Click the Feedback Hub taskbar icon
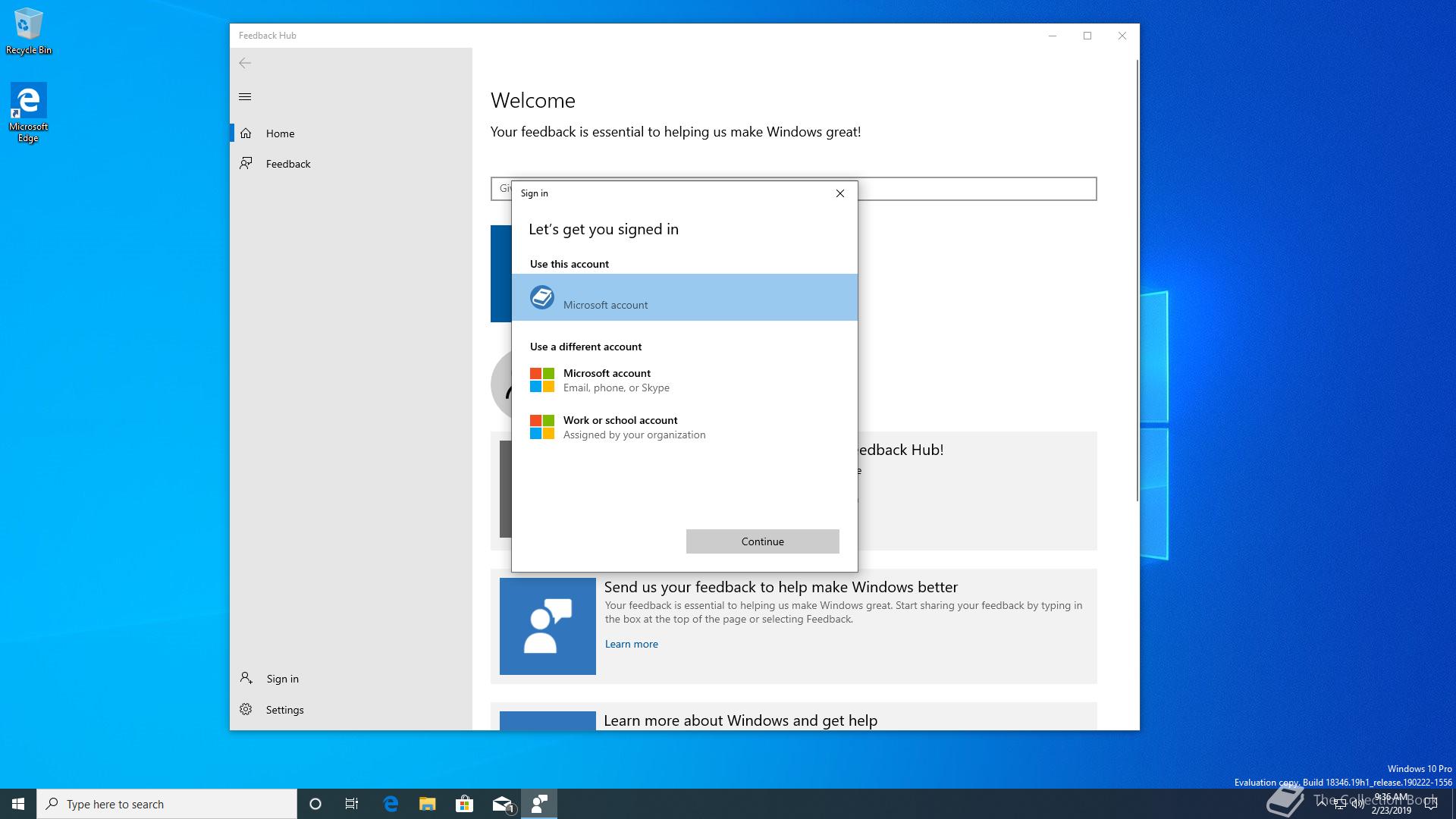The height and width of the screenshot is (819, 1456). pos(539,804)
